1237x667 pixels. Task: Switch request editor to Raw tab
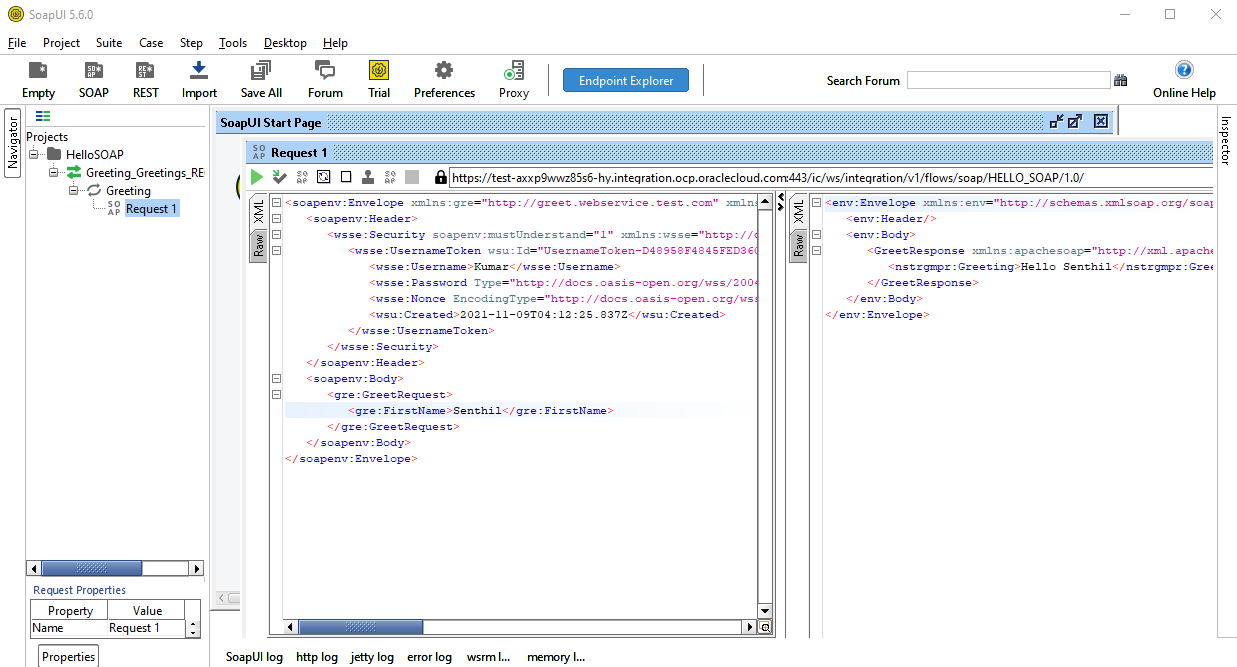[258, 246]
